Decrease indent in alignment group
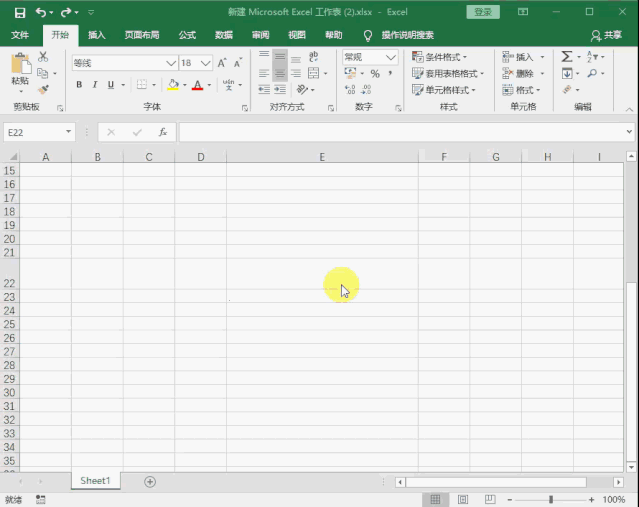 264,89
